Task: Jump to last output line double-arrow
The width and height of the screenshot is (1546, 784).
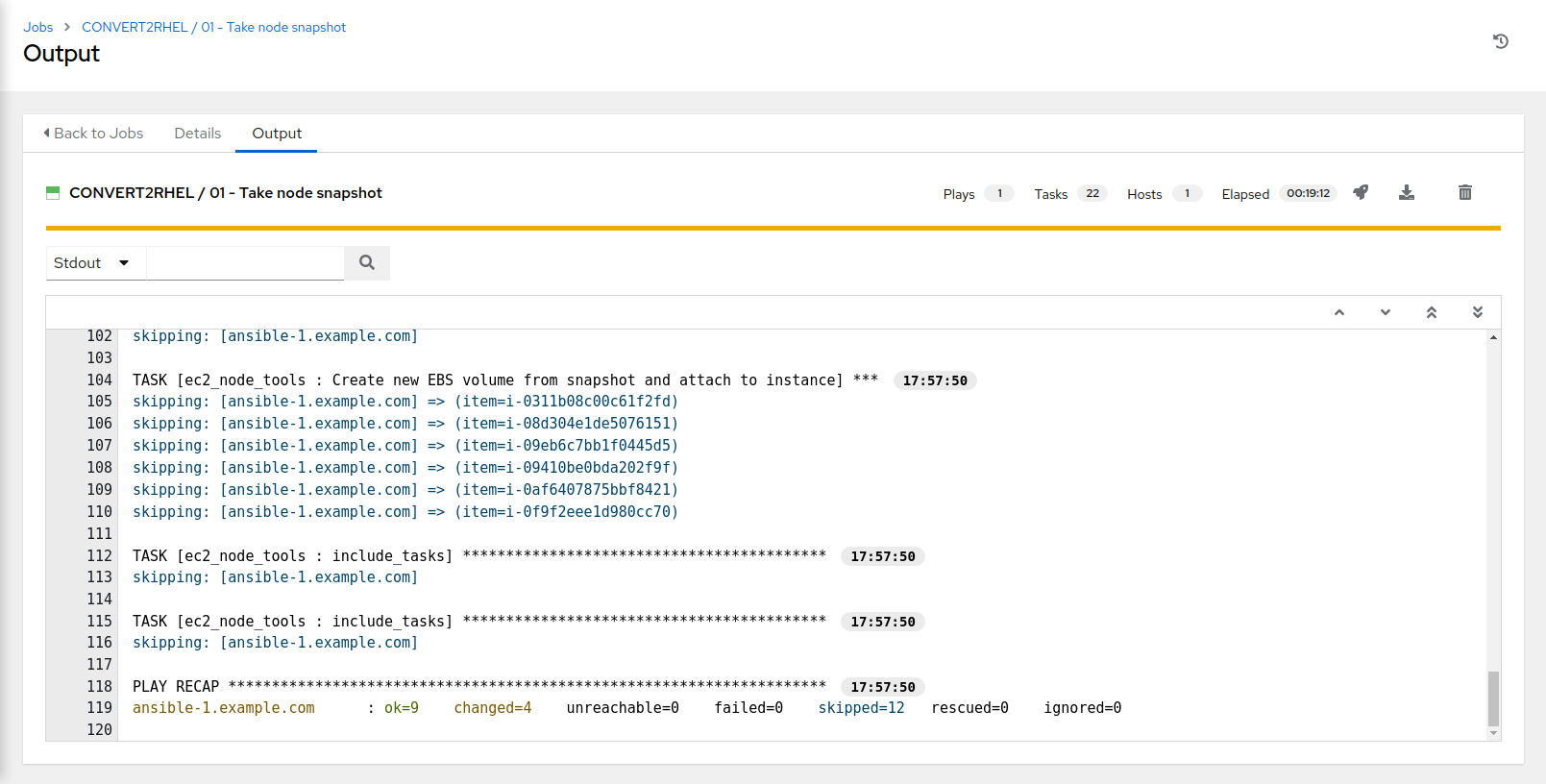Action: (1478, 312)
